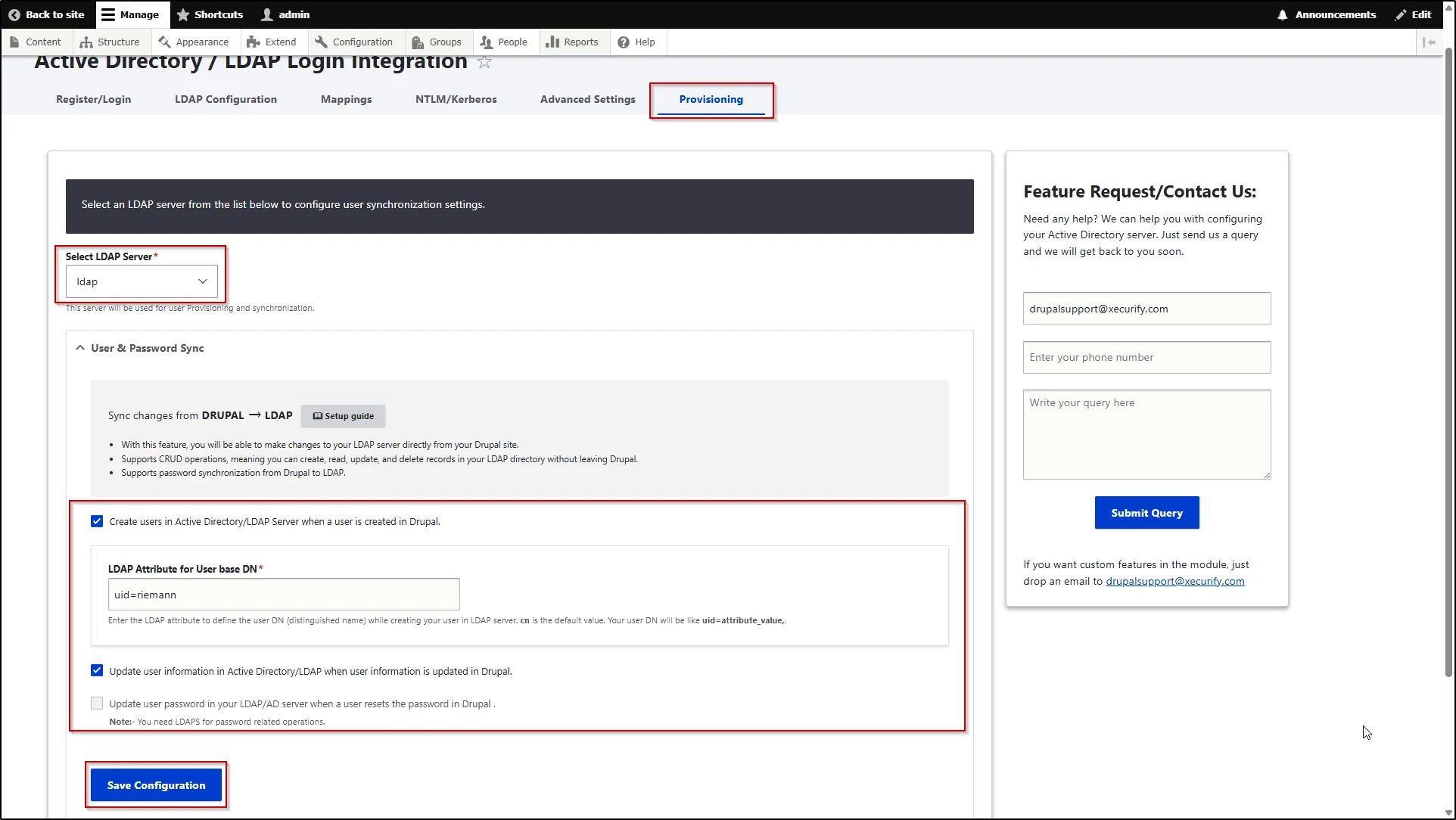Collapse the User & Password Sync section
This screenshot has height=820, width=1456.
(x=80, y=347)
